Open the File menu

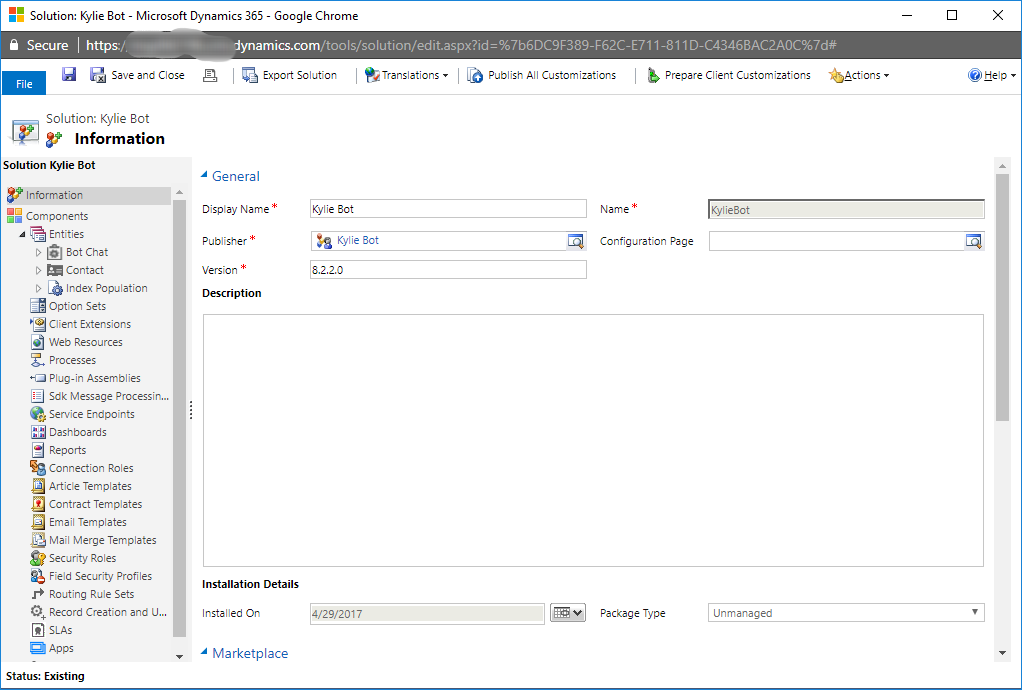point(23,83)
